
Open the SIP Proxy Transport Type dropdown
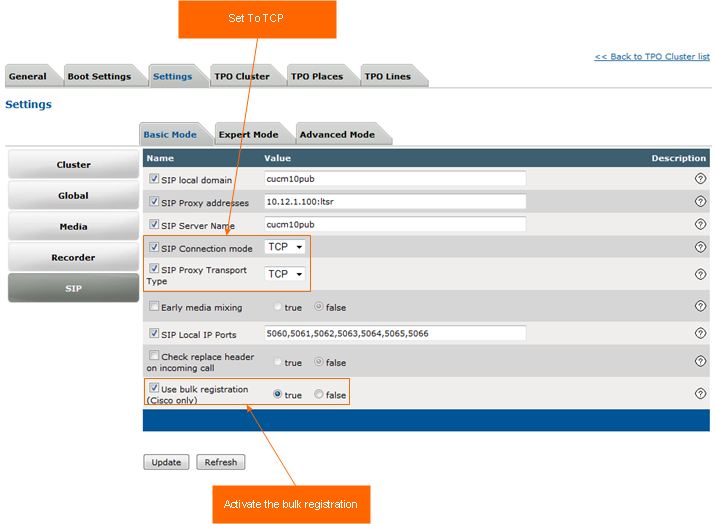point(285,274)
